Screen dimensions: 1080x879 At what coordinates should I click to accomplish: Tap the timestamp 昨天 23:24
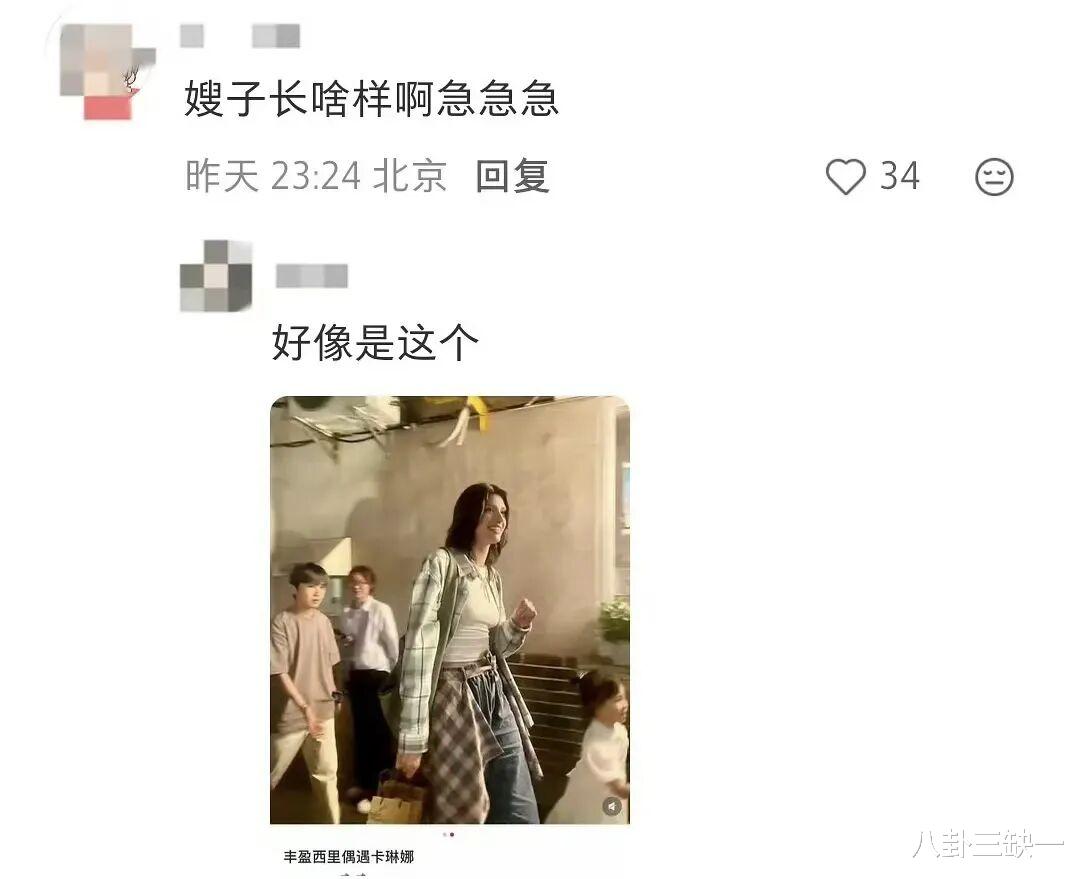(x=273, y=176)
